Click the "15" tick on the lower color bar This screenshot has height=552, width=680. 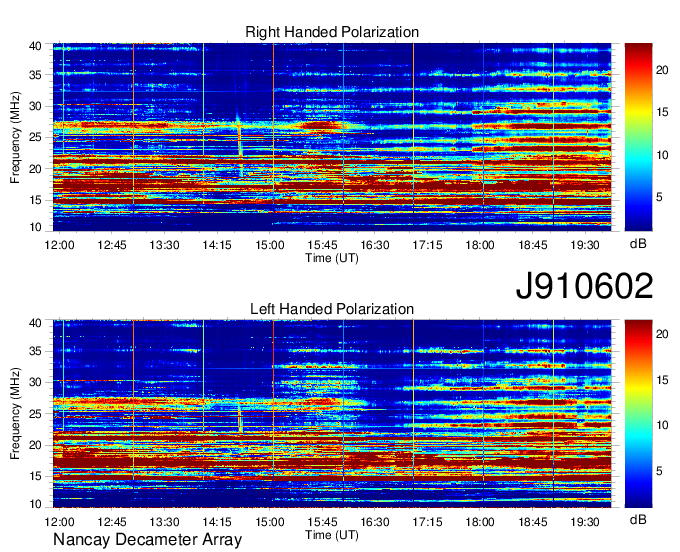[662, 380]
